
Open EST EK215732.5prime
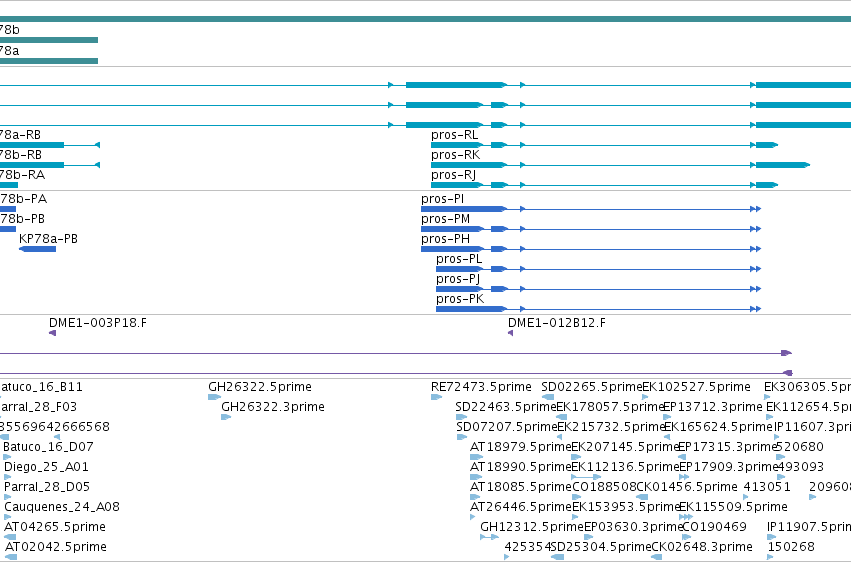(611, 427)
